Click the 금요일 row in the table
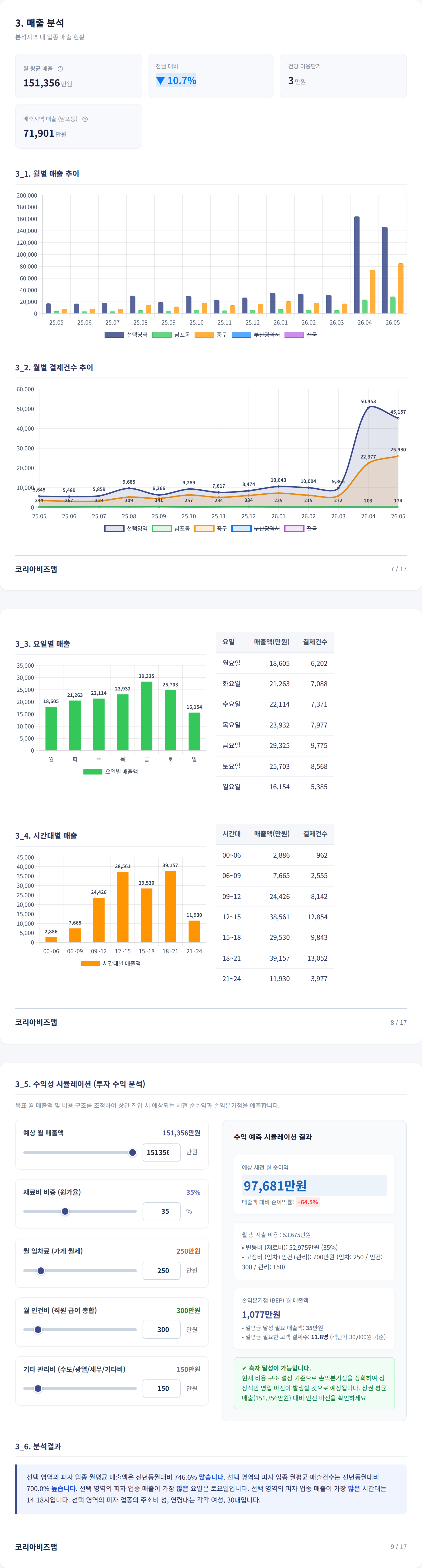This screenshot has width=422, height=1568. (275, 746)
